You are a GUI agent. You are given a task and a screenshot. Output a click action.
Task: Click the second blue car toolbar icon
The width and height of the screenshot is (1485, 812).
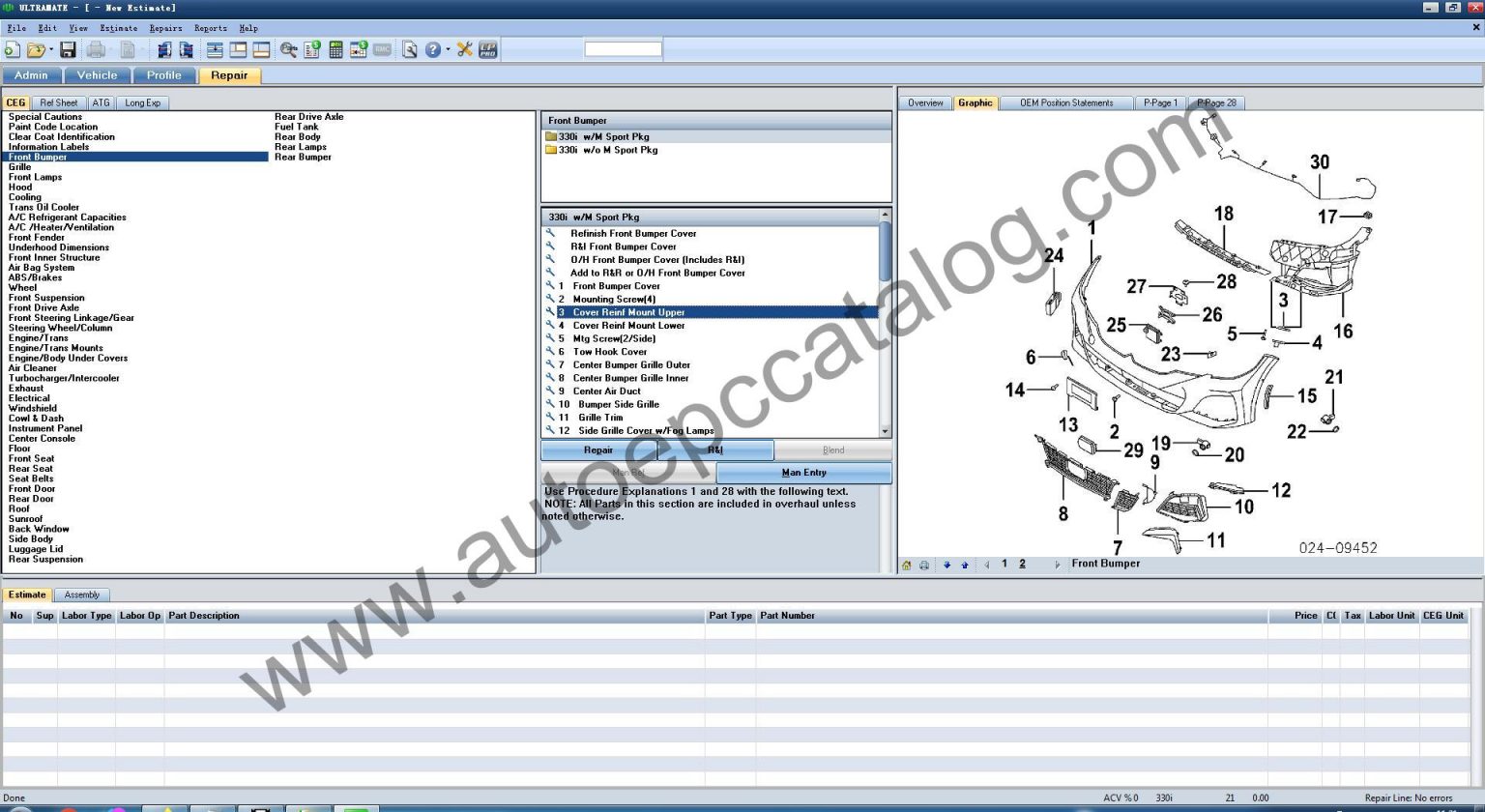(187, 49)
